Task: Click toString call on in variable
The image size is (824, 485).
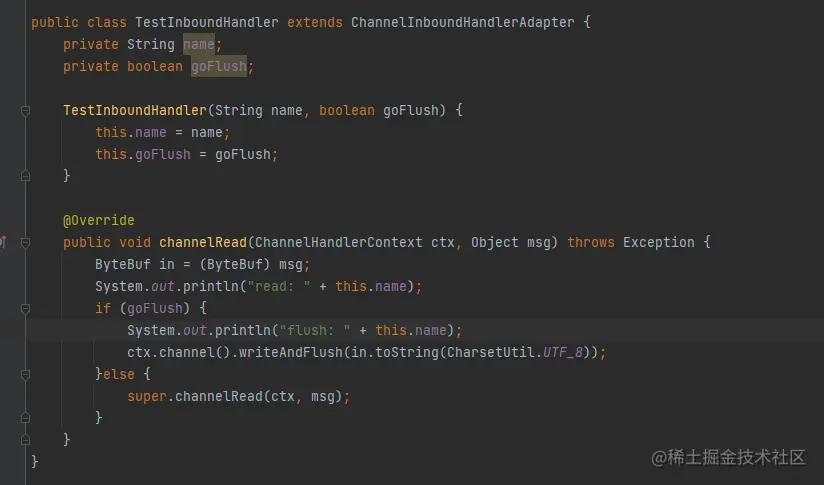Action: tap(406, 353)
